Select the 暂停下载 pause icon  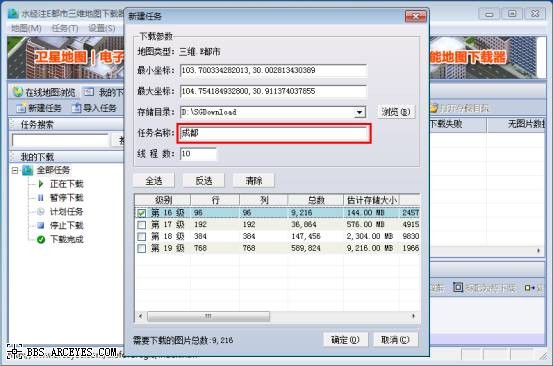point(41,197)
